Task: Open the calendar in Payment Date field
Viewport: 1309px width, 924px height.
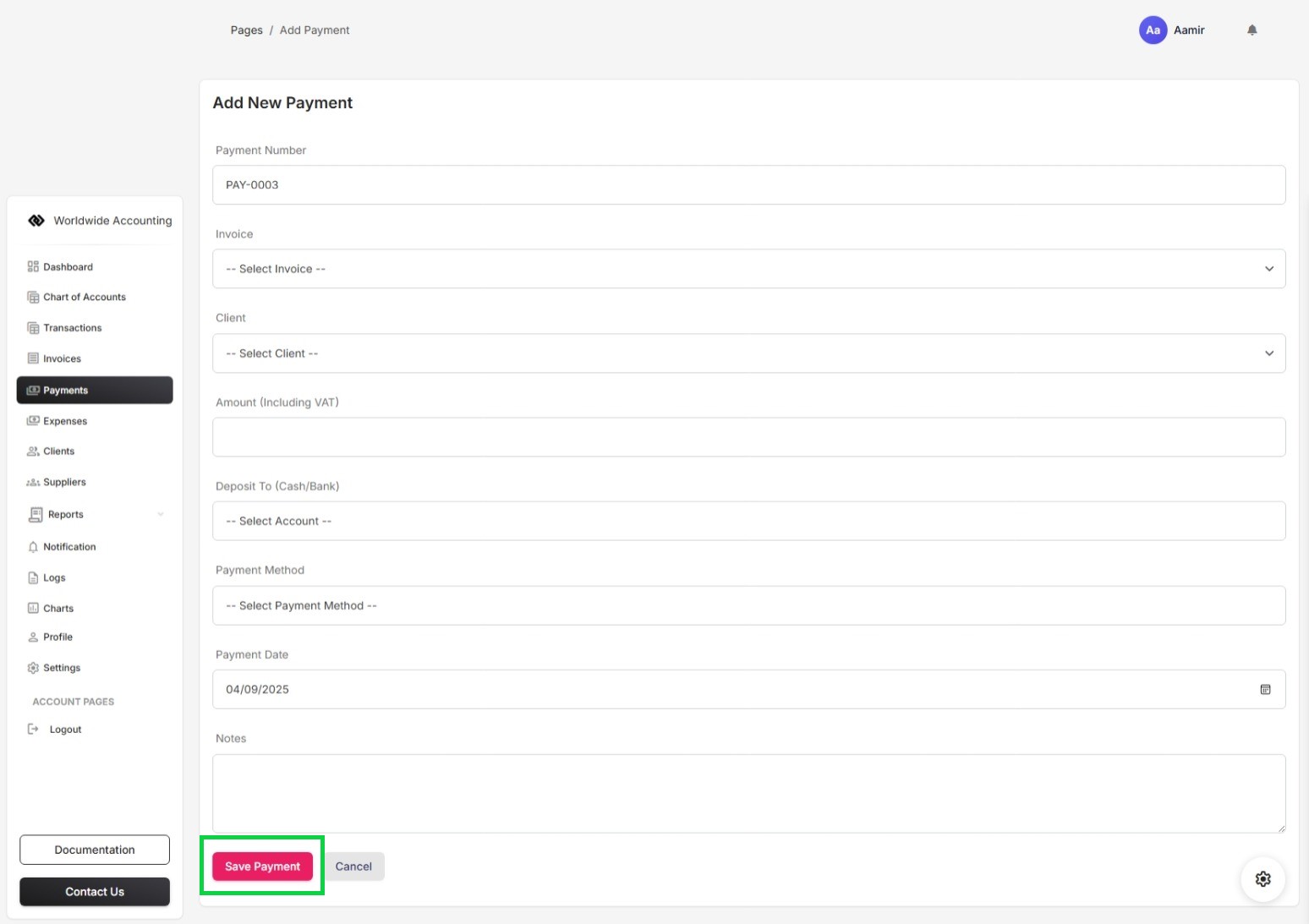Action: (1265, 689)
